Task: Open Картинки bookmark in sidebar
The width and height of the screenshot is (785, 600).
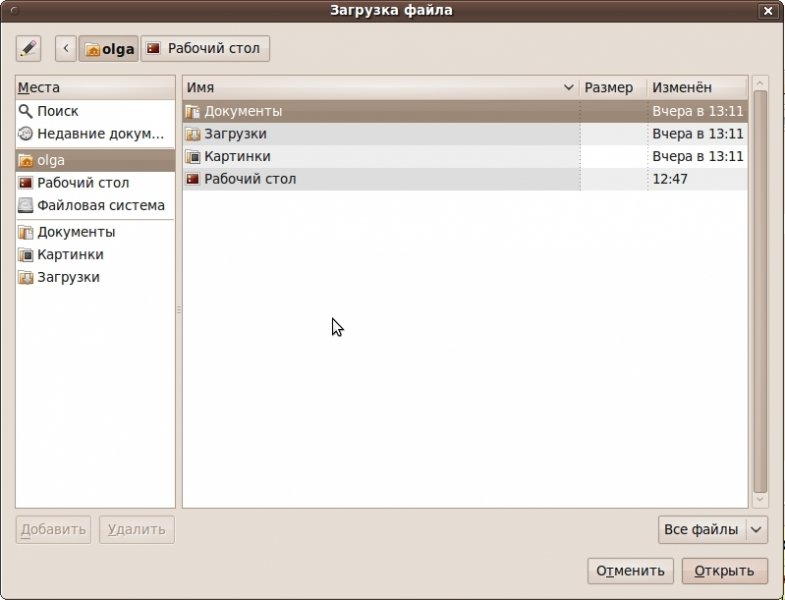Action: 95,254
